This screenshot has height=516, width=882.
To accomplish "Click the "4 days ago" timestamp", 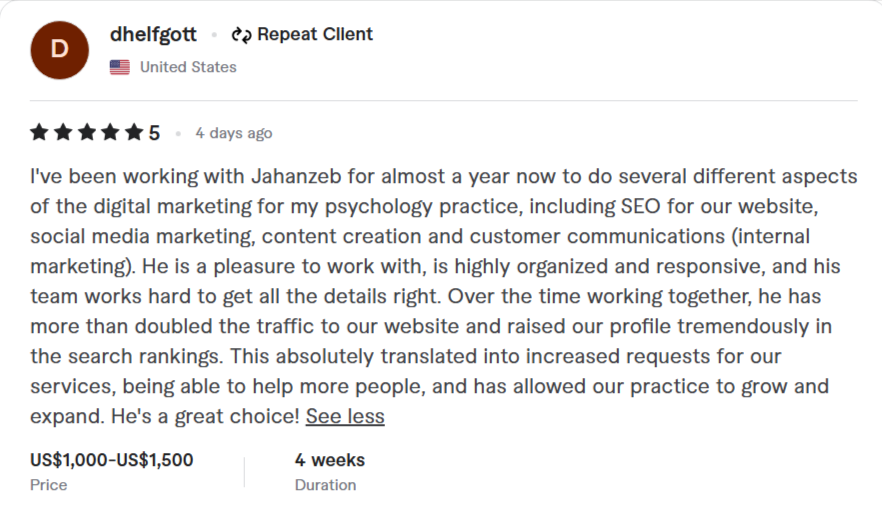I will (233, 133).
